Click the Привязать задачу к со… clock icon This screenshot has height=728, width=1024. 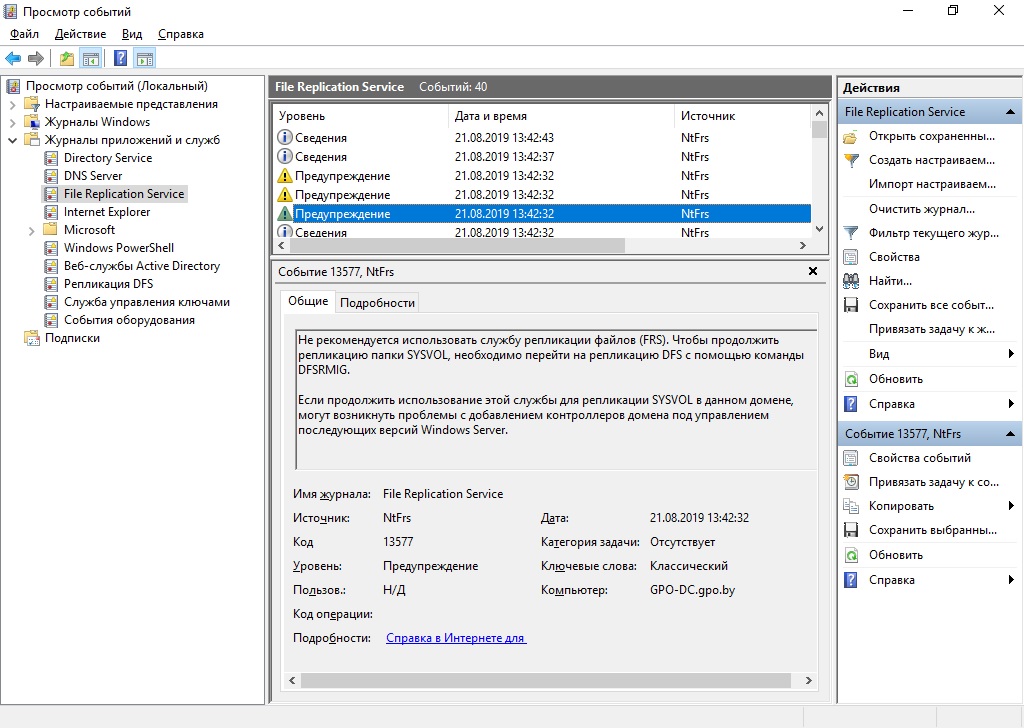tap(850, 482)
